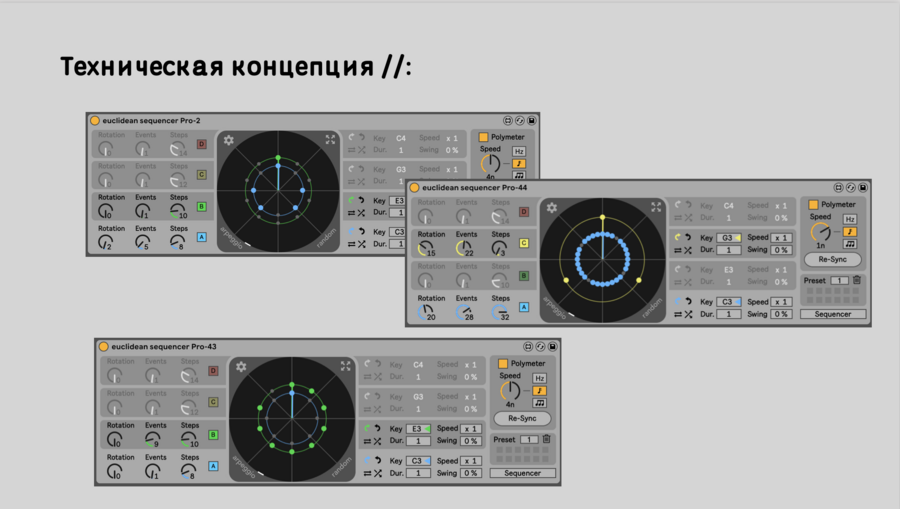The image size is (900, 509).
Task: Select Hz speed mode in Pro-43
Action: click(539, 378)
